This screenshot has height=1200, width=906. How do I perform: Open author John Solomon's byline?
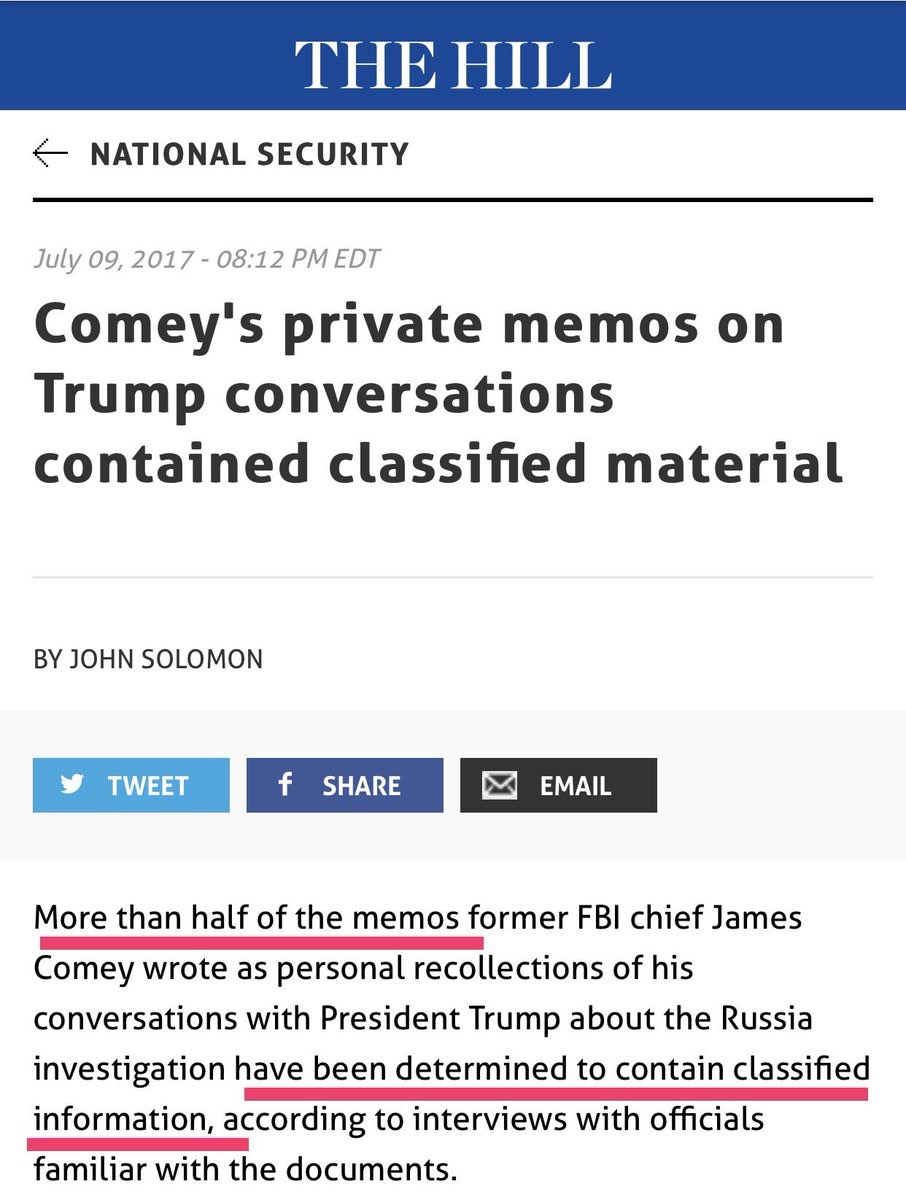148,659
